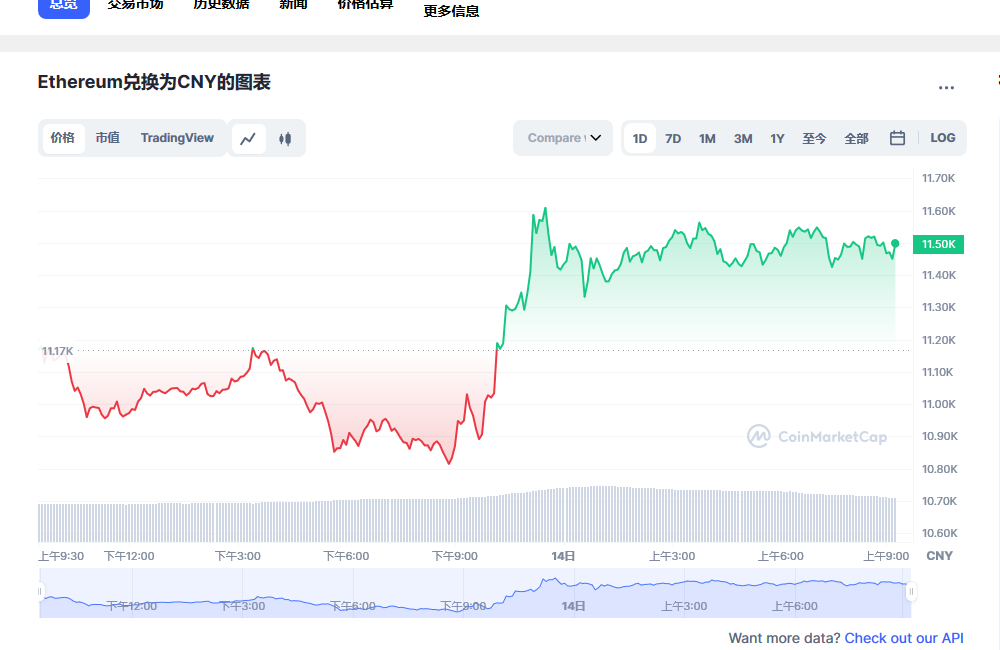Expand the 更多信息 menu
Viewport: 1000px width, 650px height.
[x=450, y=11]
